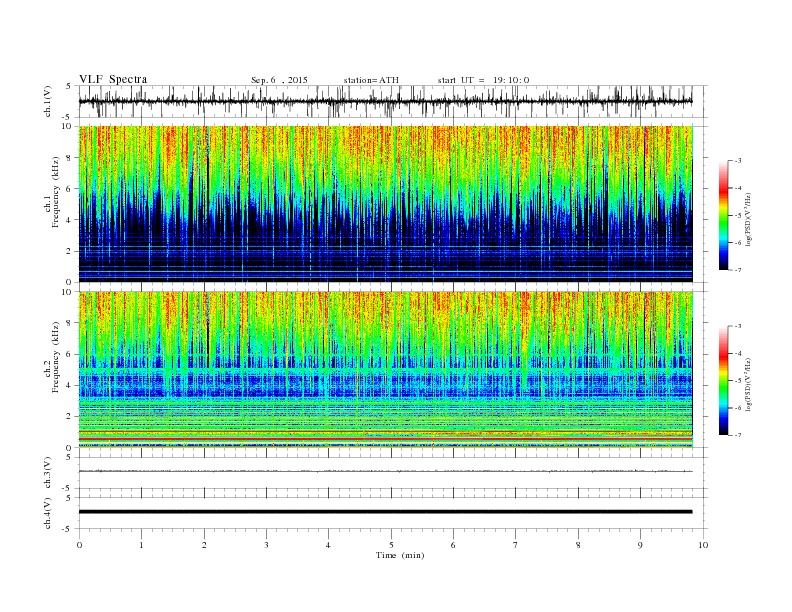Click the "2" kHz tick of the ch.2 spectrogram
The height and width of the screenshot is (612, 792).
click(x=69, y=417)
